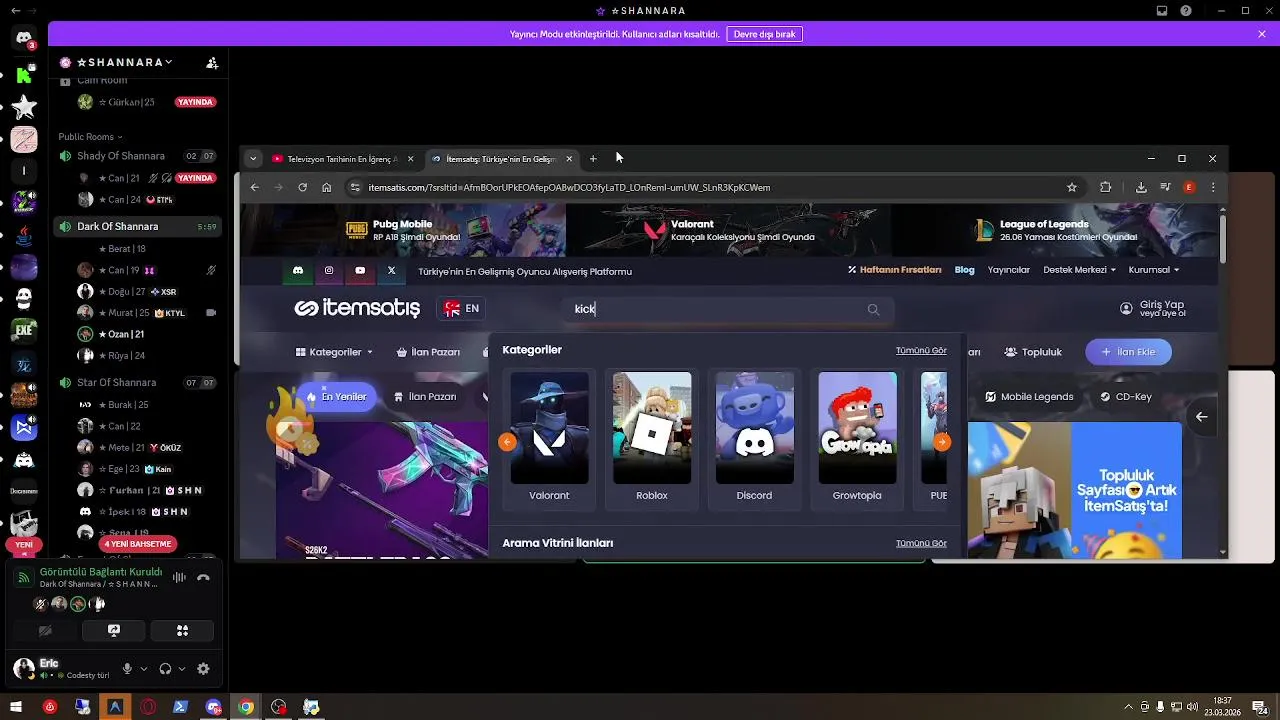Click the itemsatış logo
Screen dimensions: 1280x720
357,308
